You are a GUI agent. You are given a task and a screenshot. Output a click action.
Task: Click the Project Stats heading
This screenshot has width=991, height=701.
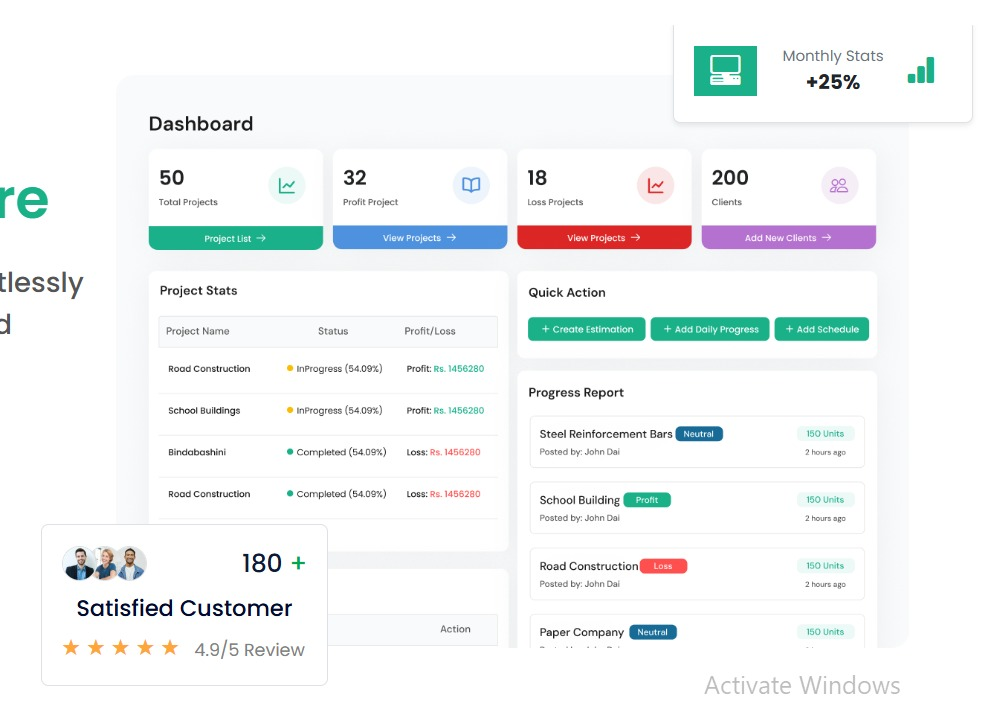(x=198, y=291)
